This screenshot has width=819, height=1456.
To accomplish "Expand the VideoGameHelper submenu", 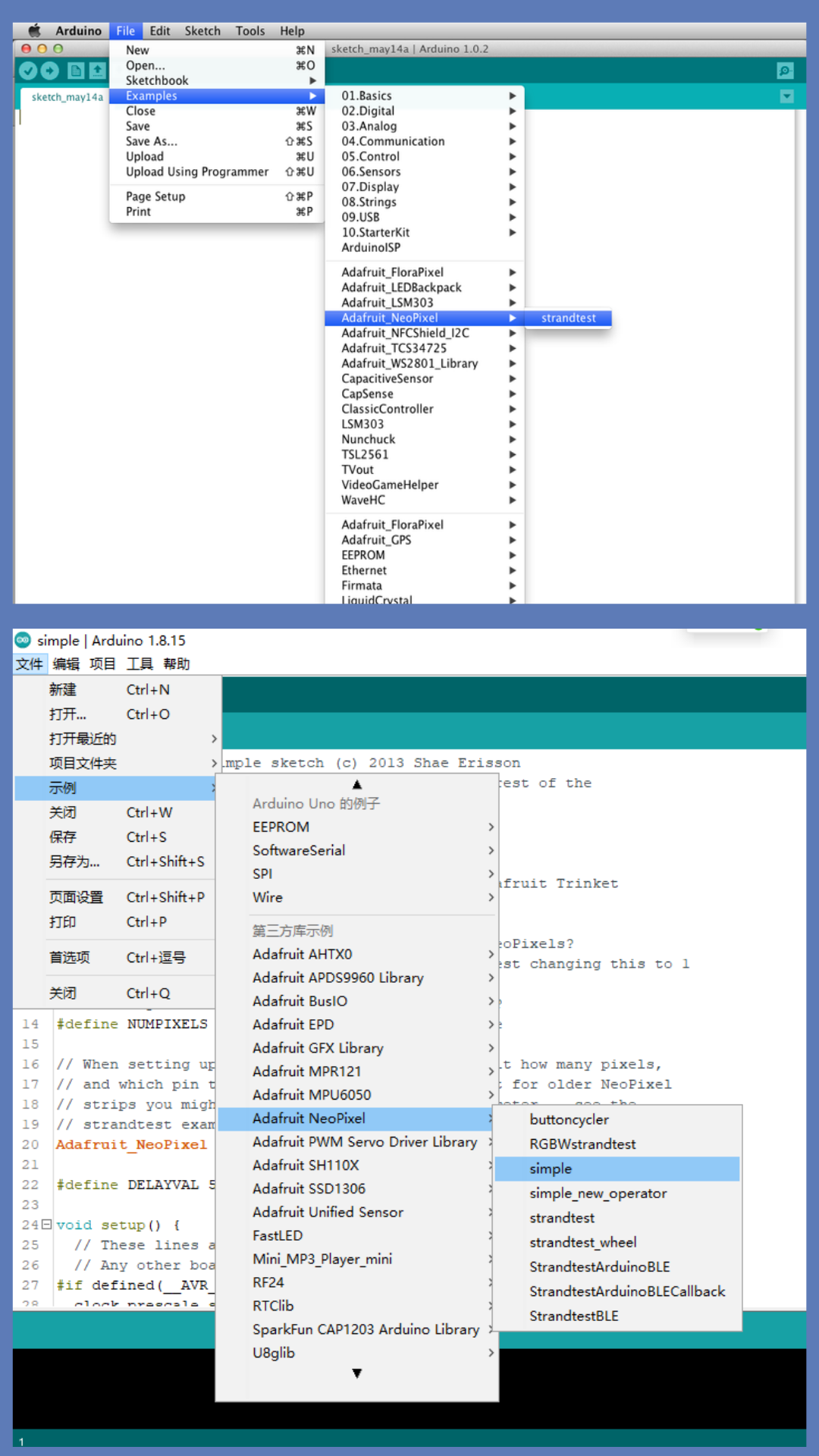I will 425,485.
